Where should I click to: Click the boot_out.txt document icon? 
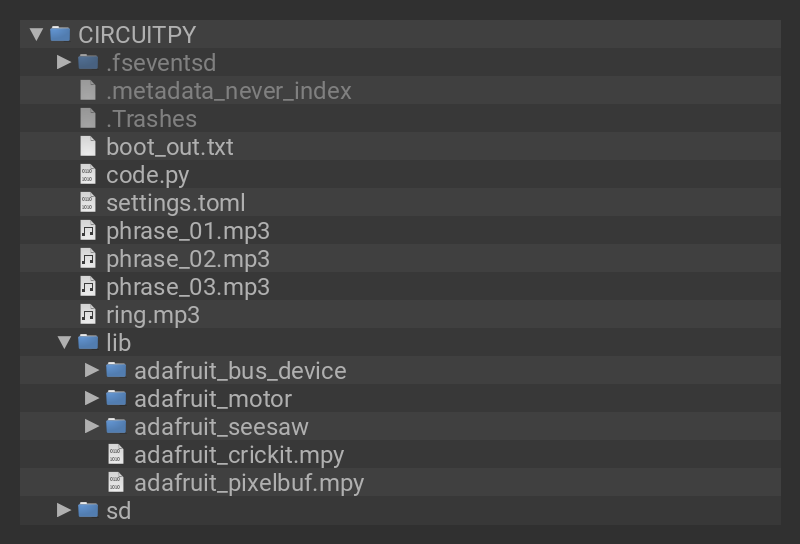(88, 146)
